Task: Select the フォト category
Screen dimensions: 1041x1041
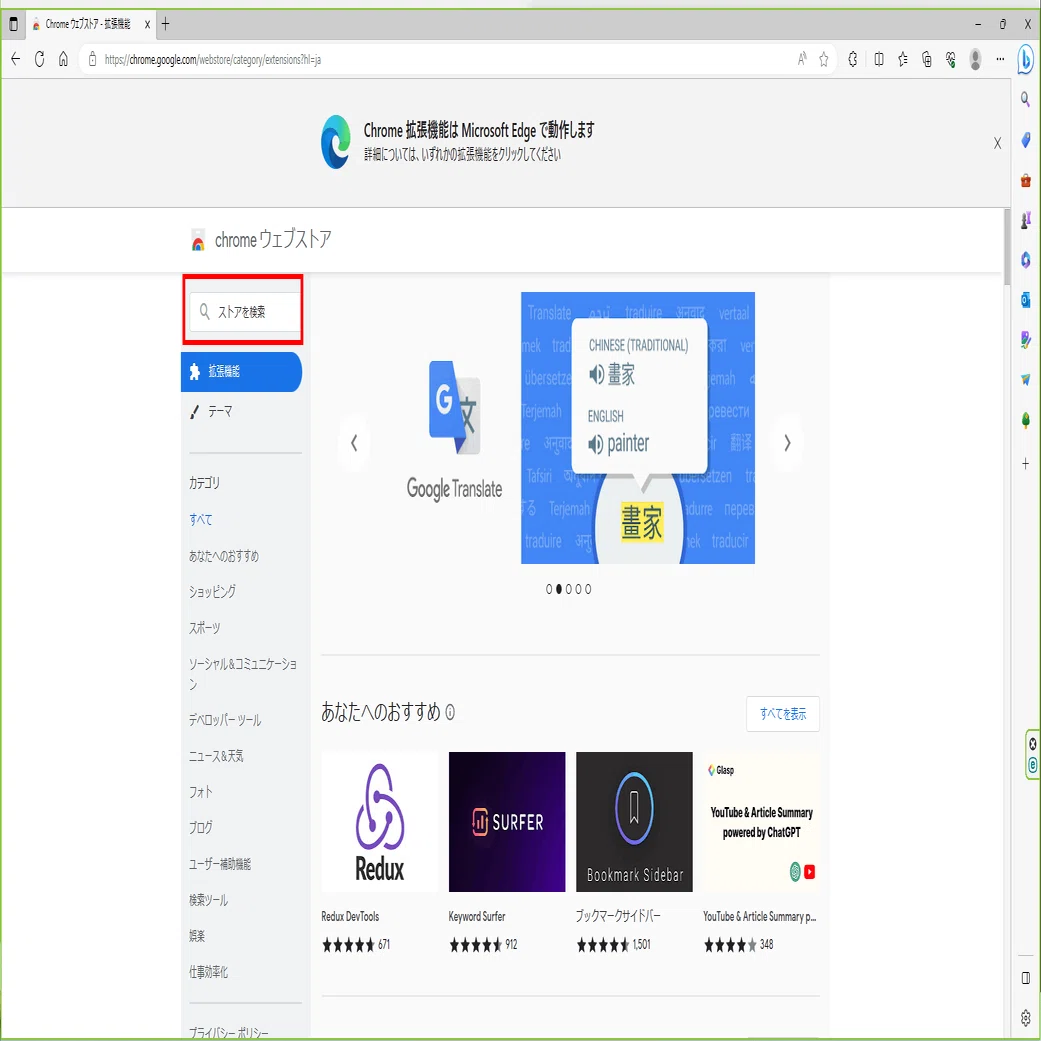Action: 200,791
